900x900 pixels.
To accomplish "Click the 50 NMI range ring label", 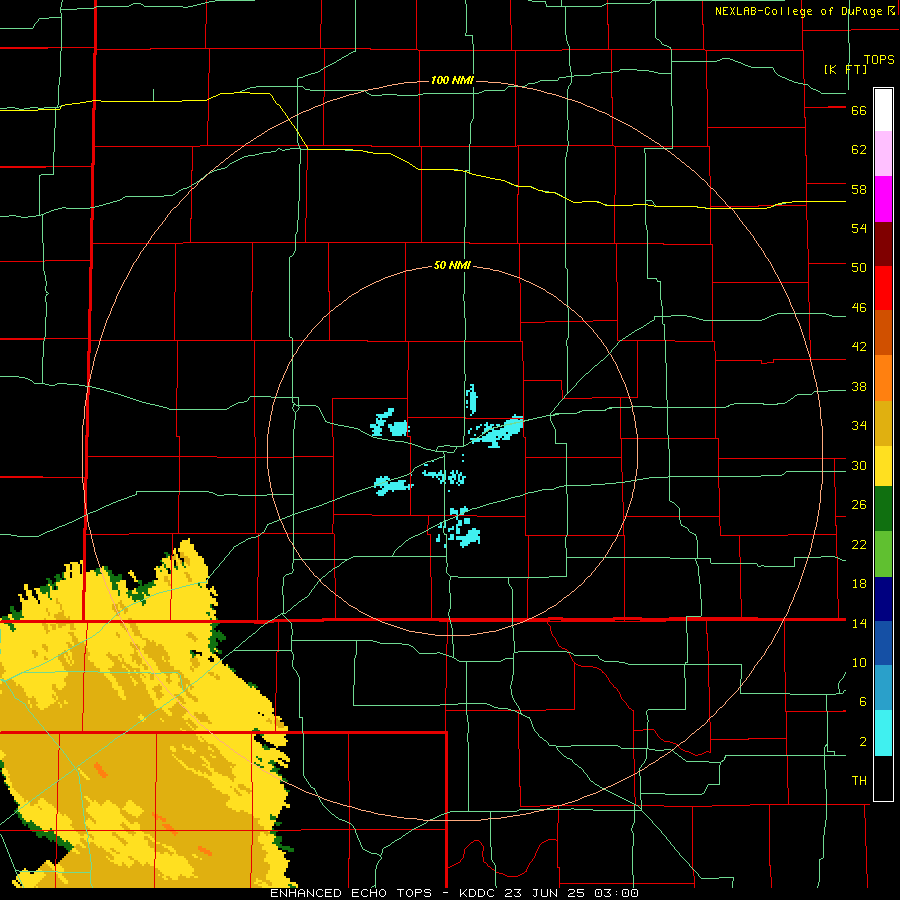I will (452, 265).
